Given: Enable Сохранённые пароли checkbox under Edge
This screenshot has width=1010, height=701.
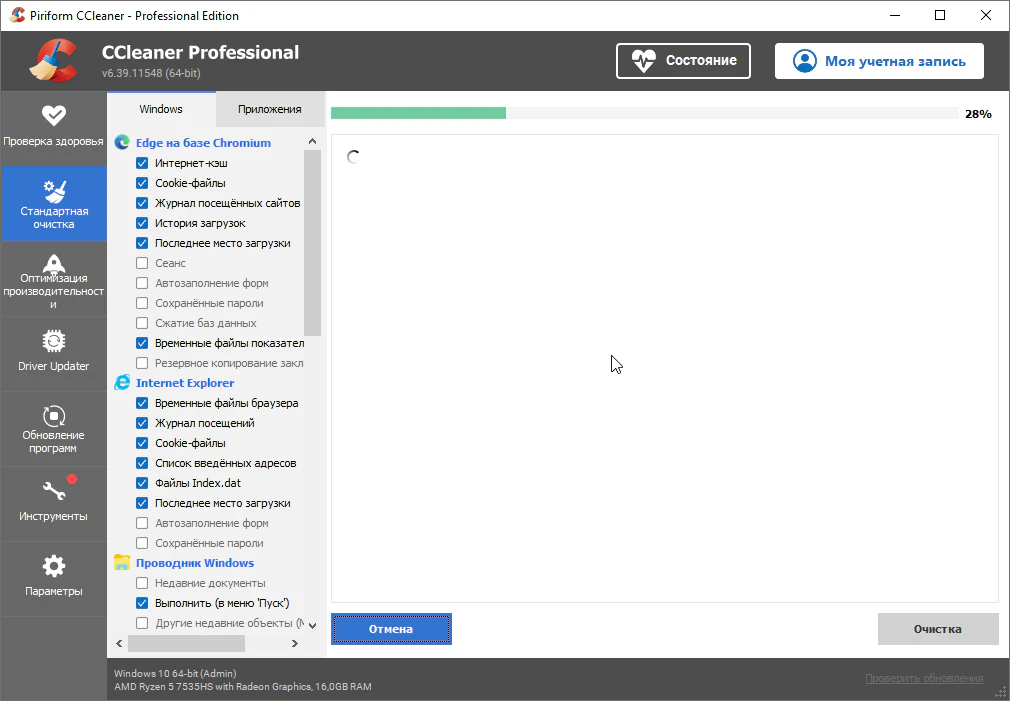Looking at the screenshot, I should pos(142,303).
